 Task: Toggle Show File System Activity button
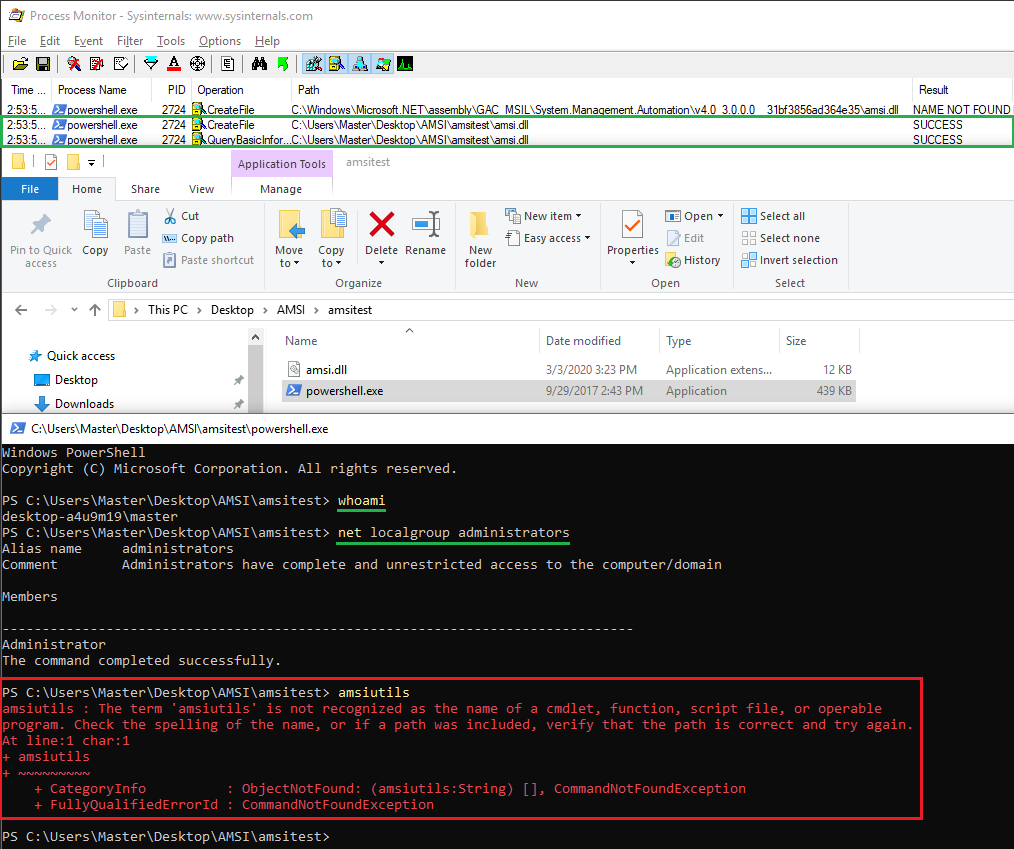click(x=336, y=64)
